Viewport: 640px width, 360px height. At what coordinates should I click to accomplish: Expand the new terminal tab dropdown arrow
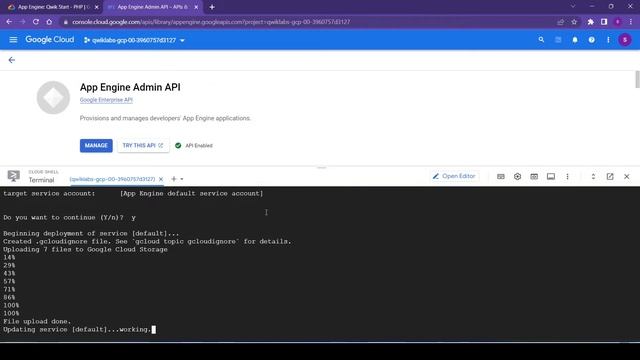click(x=182, y=179)
